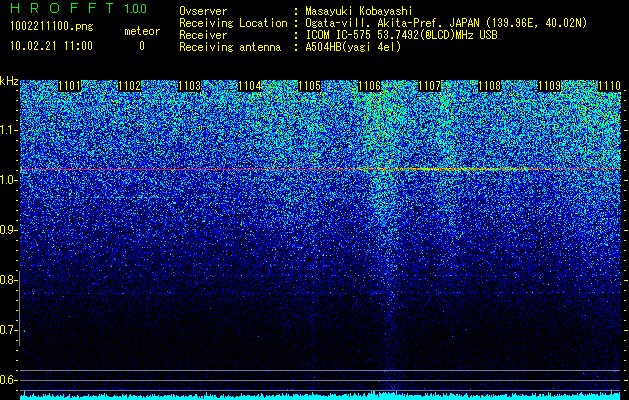This screenshot has height=400, width=629.
Task: Click the 1.0 kHz axis label
Action: 8,180
